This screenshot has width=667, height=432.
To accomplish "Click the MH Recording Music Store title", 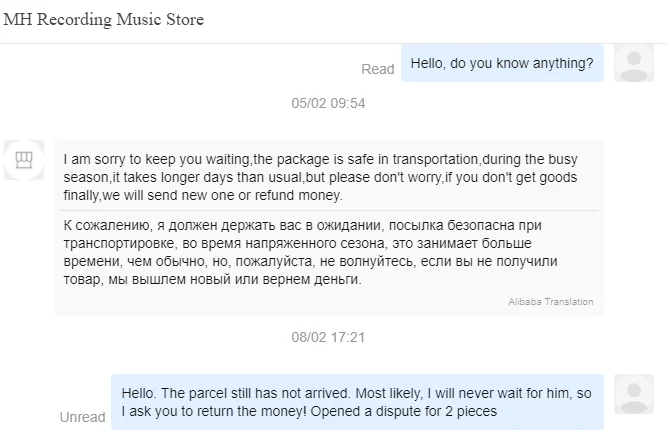I will pyautogui.click(x=104, y=20).
